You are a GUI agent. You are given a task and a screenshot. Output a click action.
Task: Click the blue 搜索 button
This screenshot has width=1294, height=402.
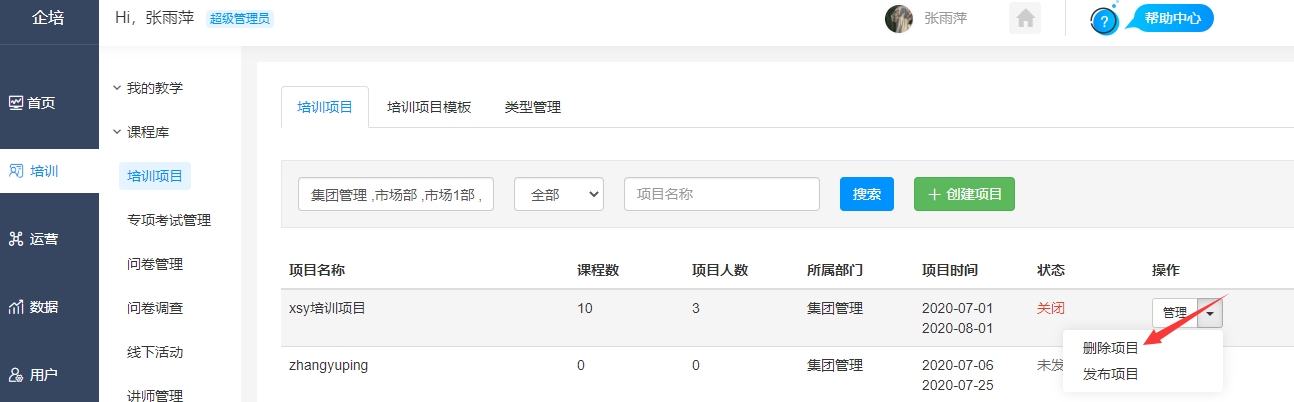[866, 195]
